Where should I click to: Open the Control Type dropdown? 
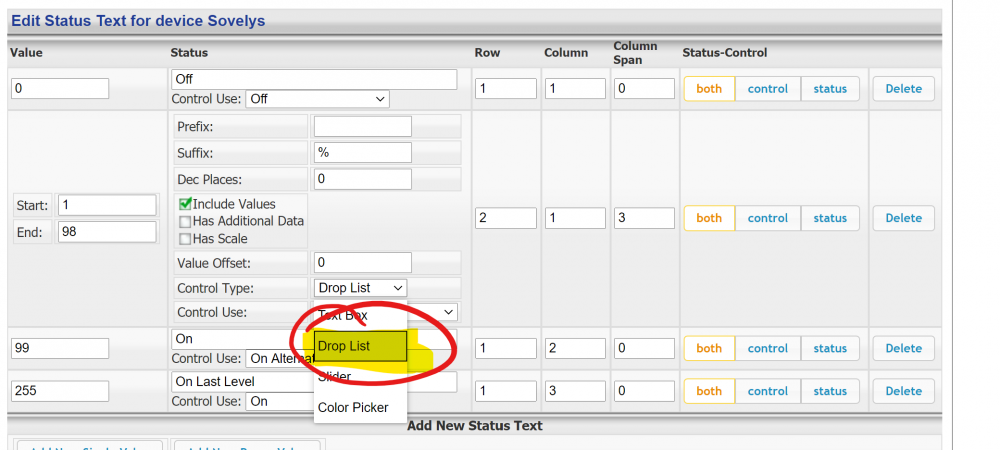(x=360, y=288)
